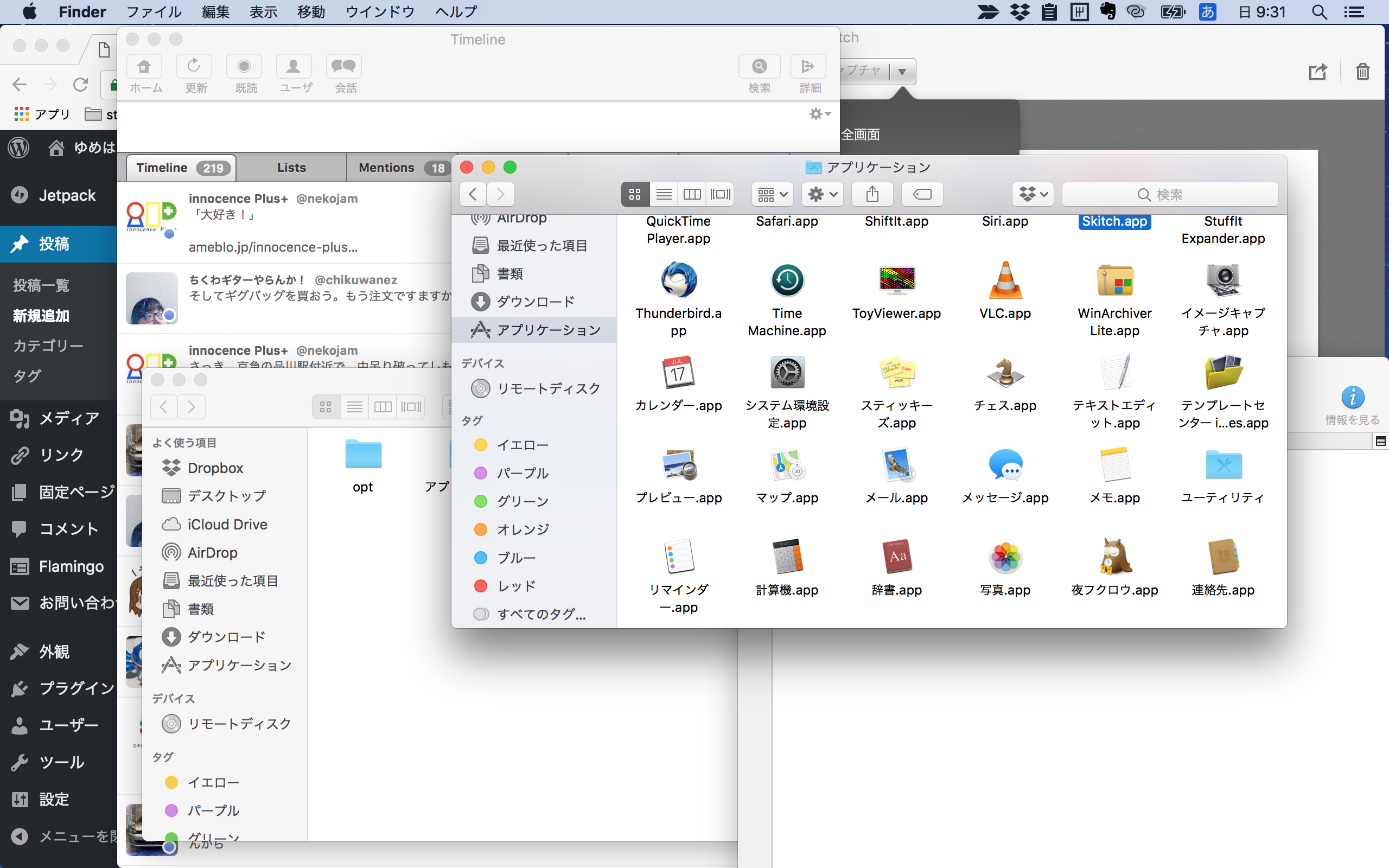Image resolution: width=1389 pixels, height=868 pixels.
Task: Click 検索 search field in Applications window
Action: pos(1170,195)
